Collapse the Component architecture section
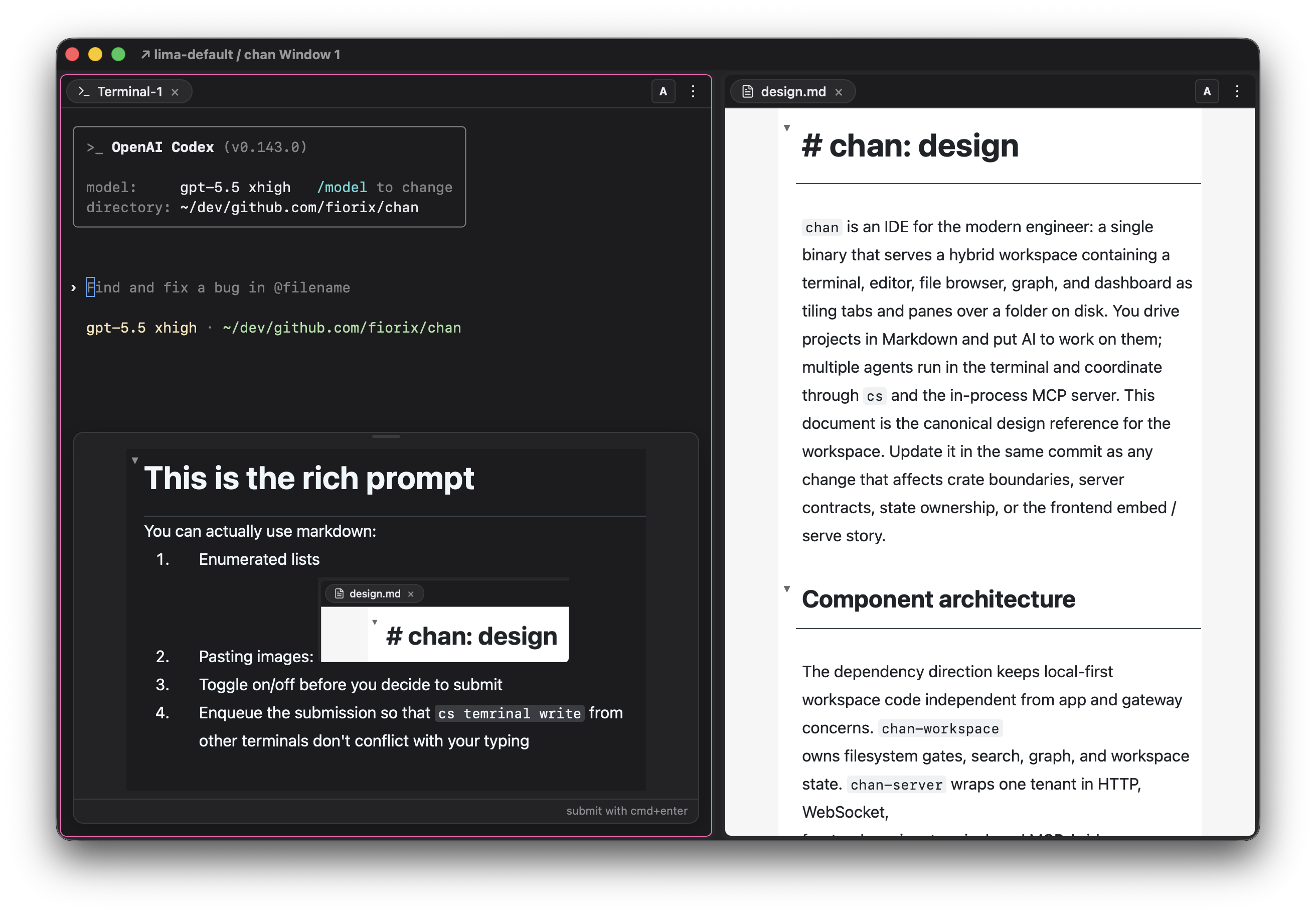 pos(787,589)
